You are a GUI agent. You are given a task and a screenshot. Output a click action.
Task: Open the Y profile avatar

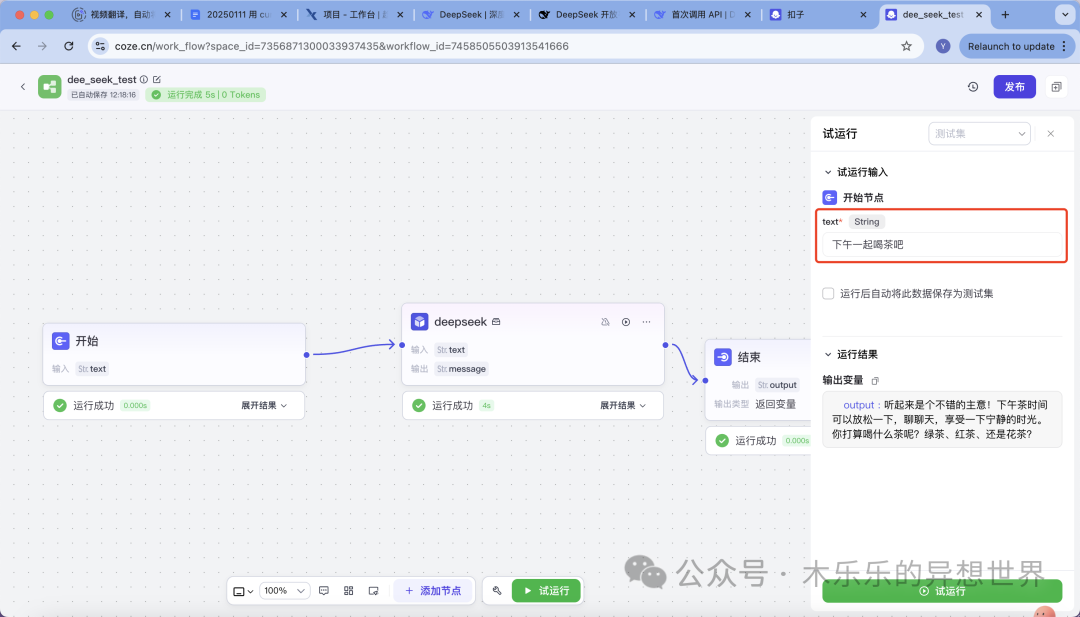coord(943,46)
